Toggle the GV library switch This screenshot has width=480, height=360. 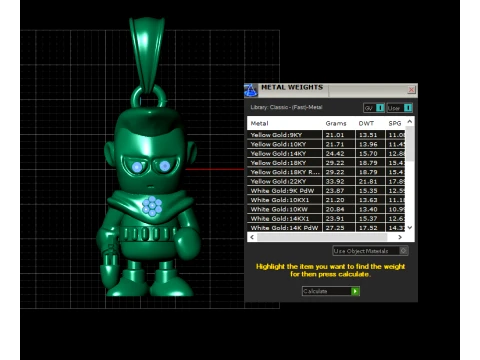click(374, 108)
